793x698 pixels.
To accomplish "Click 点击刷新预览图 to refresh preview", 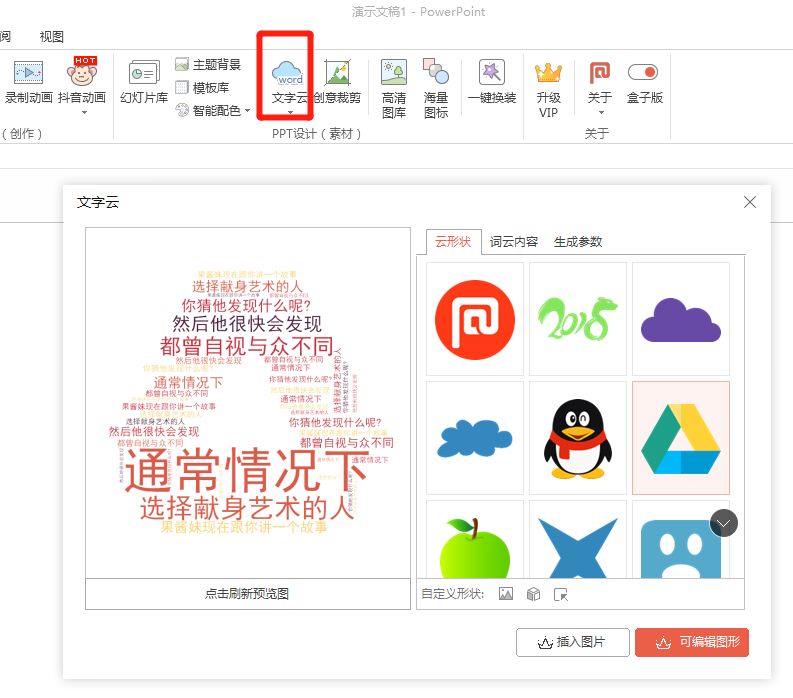I will pos(248,594).
